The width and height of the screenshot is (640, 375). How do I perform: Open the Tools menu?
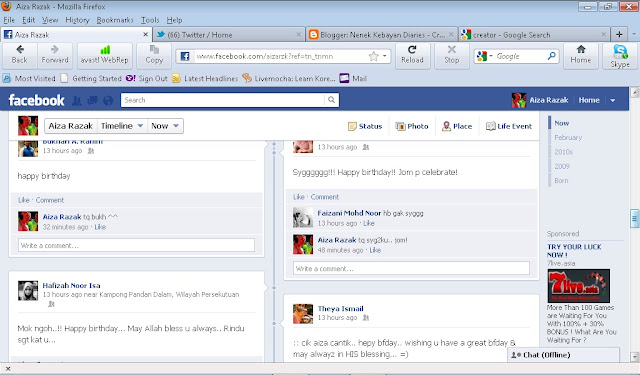pyautogui.click(x=150, y=20)
